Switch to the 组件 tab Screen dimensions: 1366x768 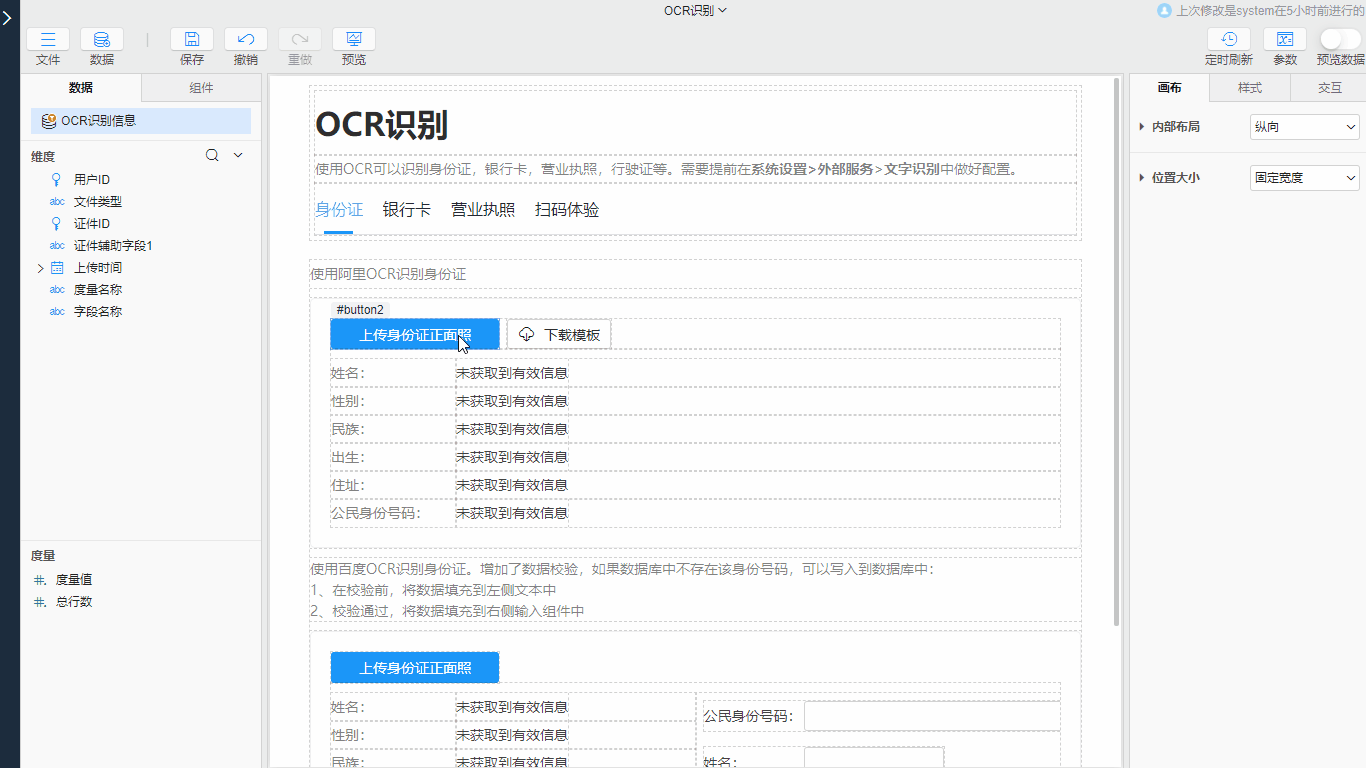click(201, 88)
